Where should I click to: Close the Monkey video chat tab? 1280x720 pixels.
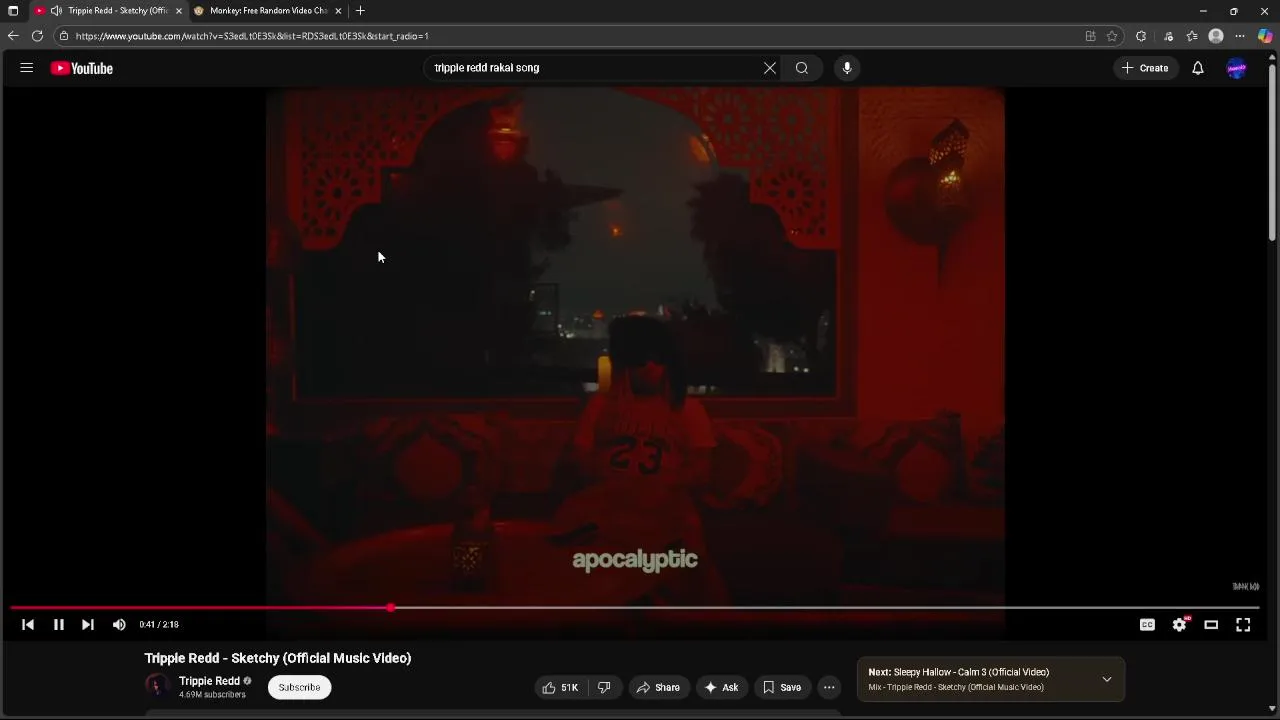(338, 11)
